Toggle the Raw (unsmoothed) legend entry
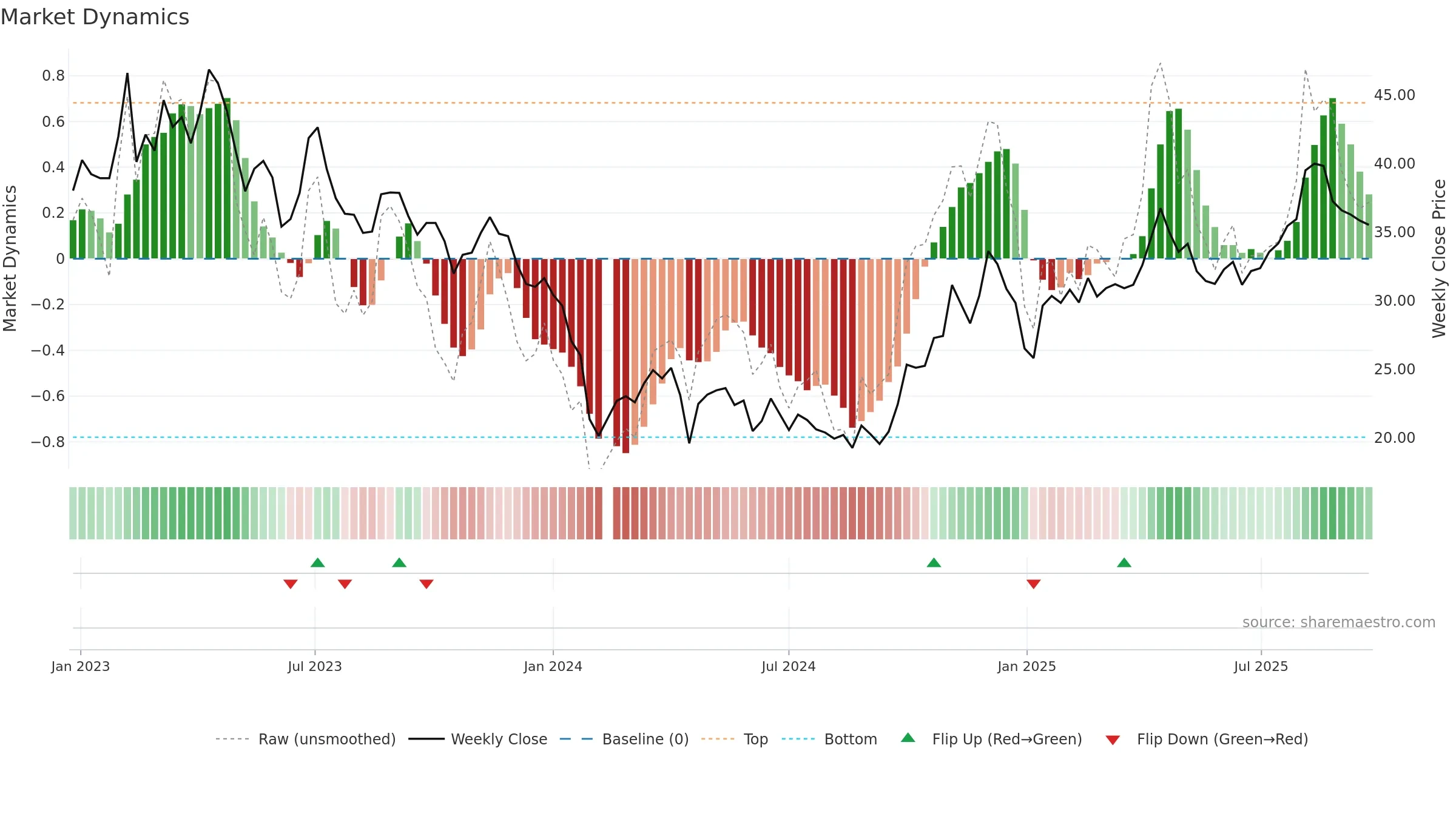 (306, 739)
